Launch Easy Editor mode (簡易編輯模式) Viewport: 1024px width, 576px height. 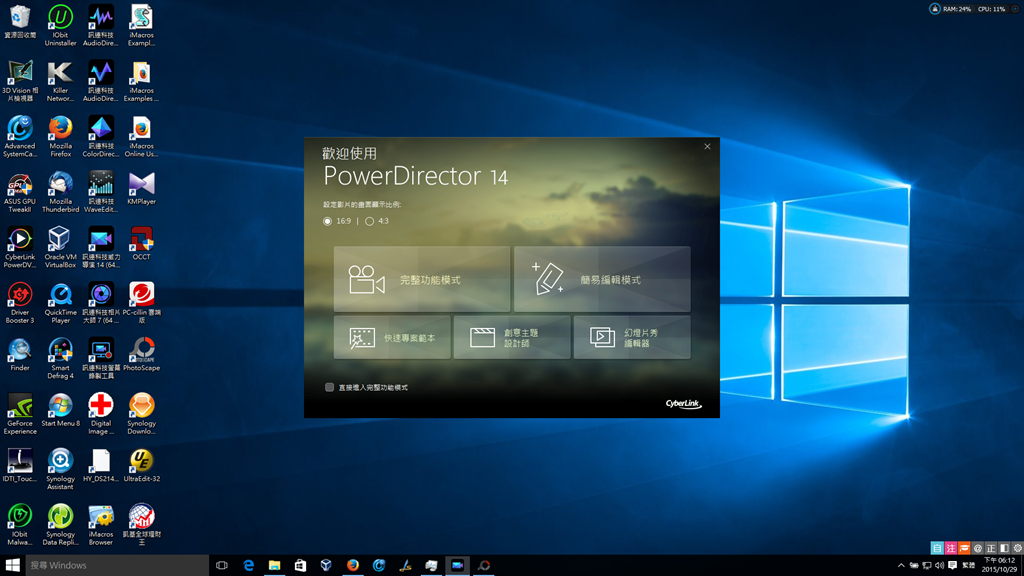point(602,280)
